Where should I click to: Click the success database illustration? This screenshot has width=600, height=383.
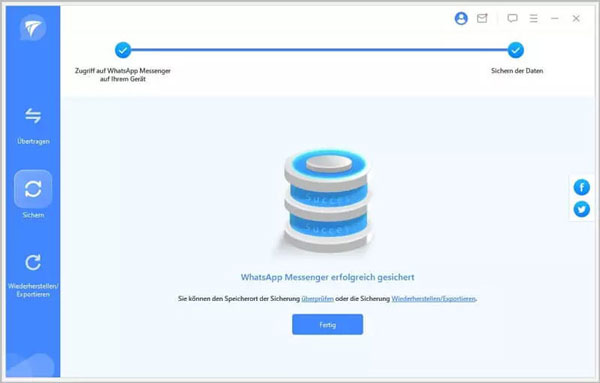point(327,201)
